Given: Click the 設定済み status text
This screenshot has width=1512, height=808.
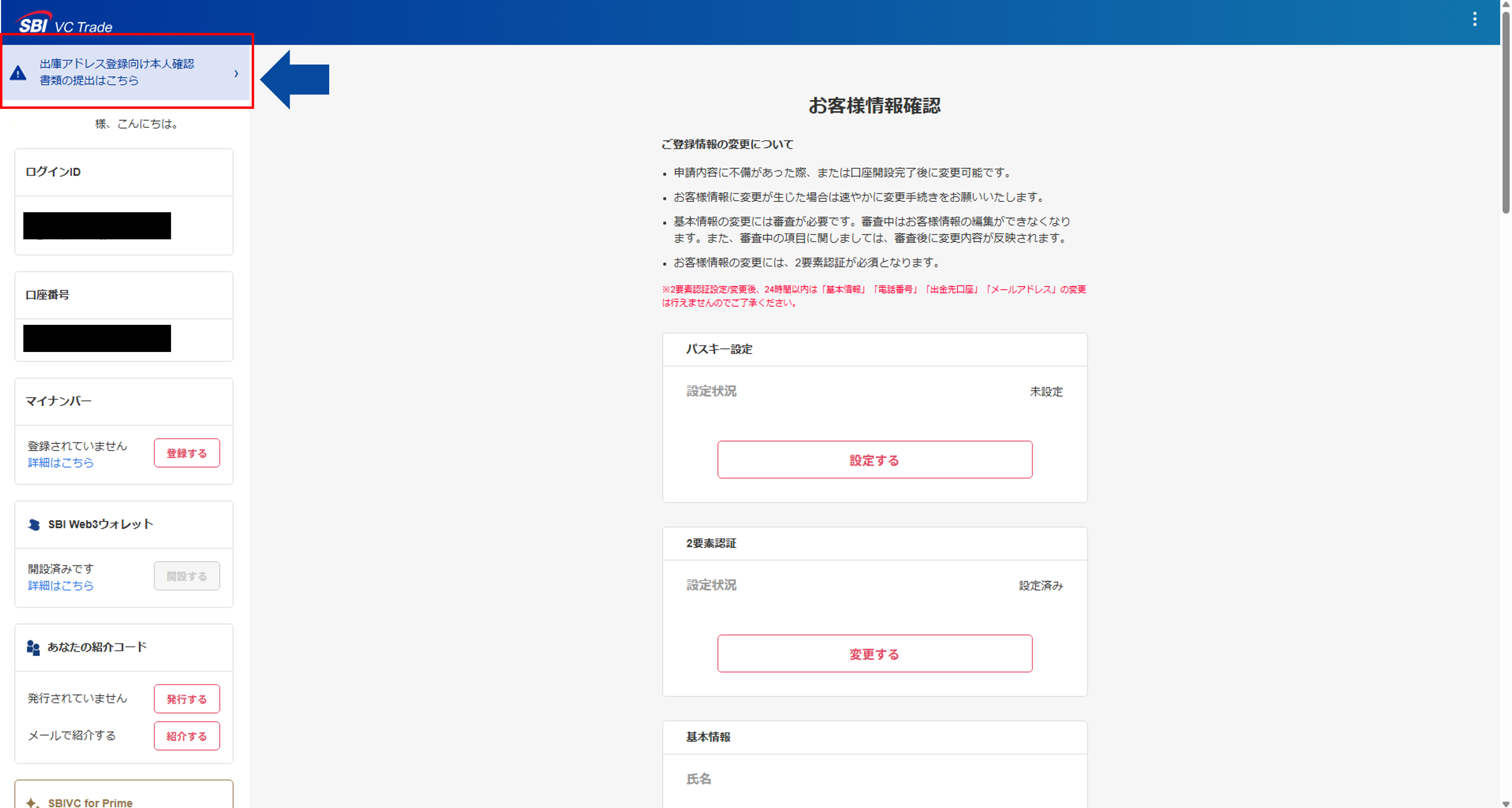Looking at the screenshot, I should point(1041,585).
